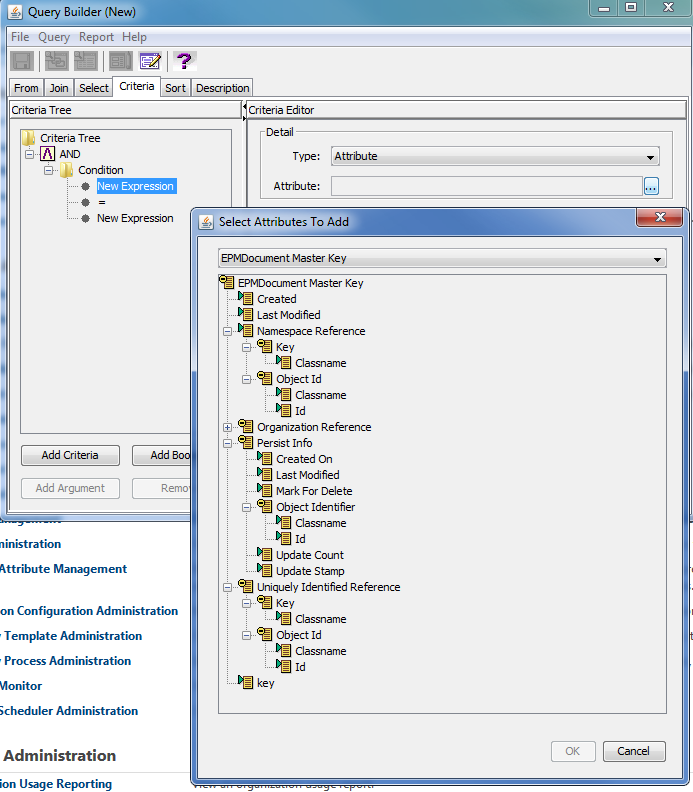Click the AND operator icon in Criteria Tree
Screen dimensions: 693x792
point(47,154)
